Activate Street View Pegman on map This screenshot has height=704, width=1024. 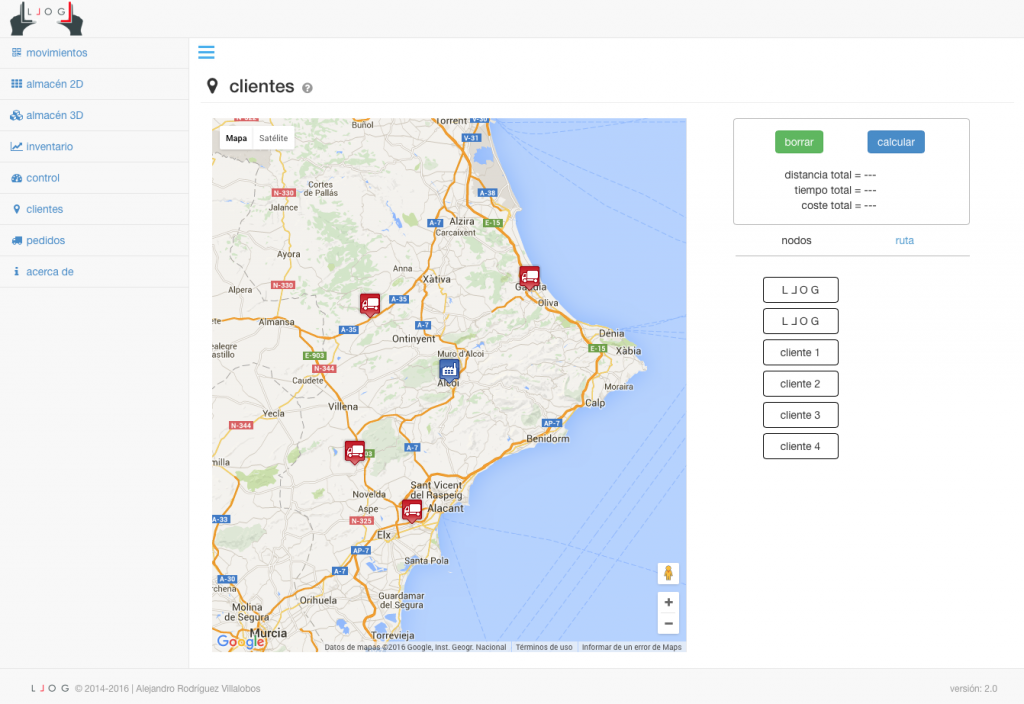[668, 573]
